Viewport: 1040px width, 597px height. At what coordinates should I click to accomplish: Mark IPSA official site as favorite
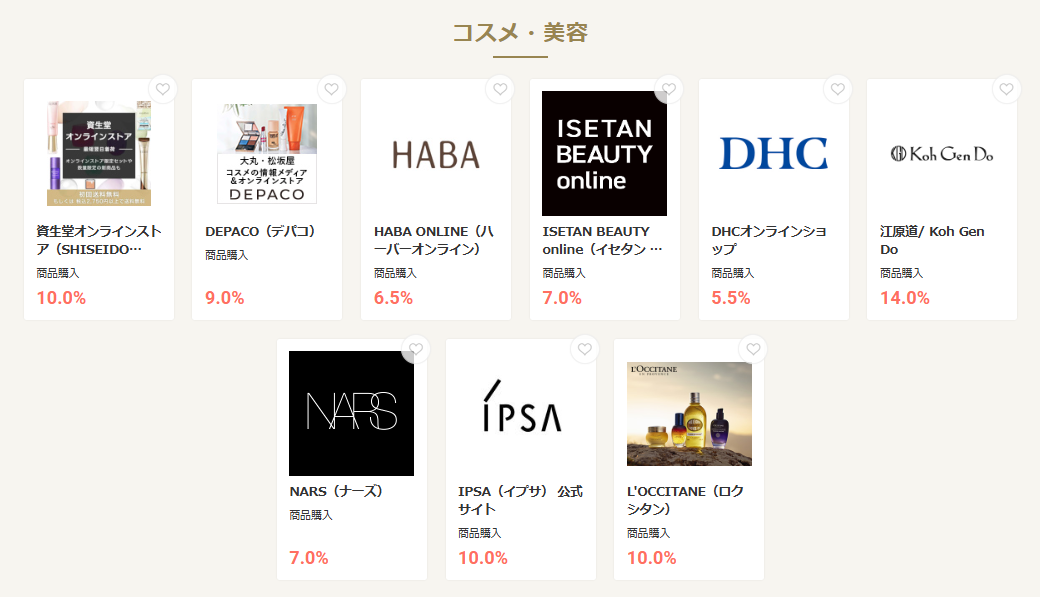[x=584, y=349]
